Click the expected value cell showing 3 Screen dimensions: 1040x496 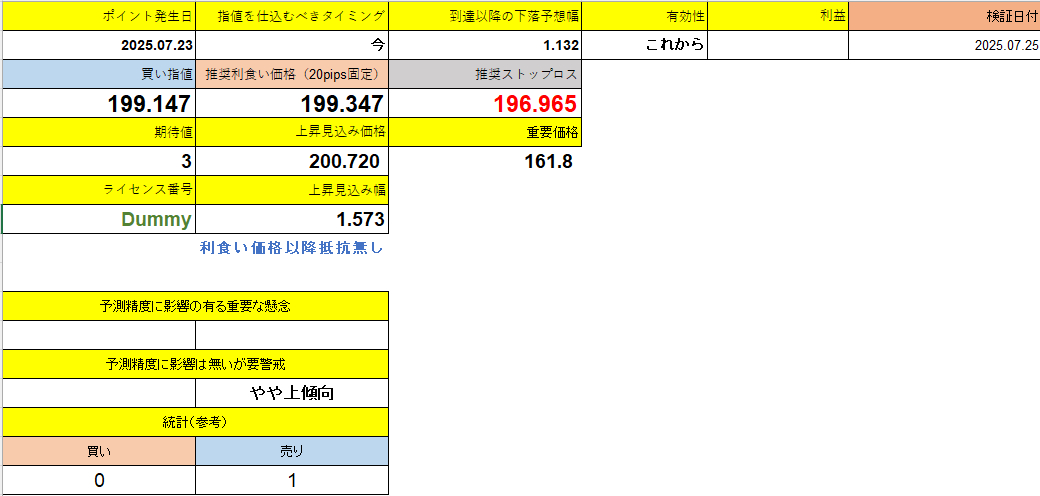pyautogui.click(x=99, y=161)
